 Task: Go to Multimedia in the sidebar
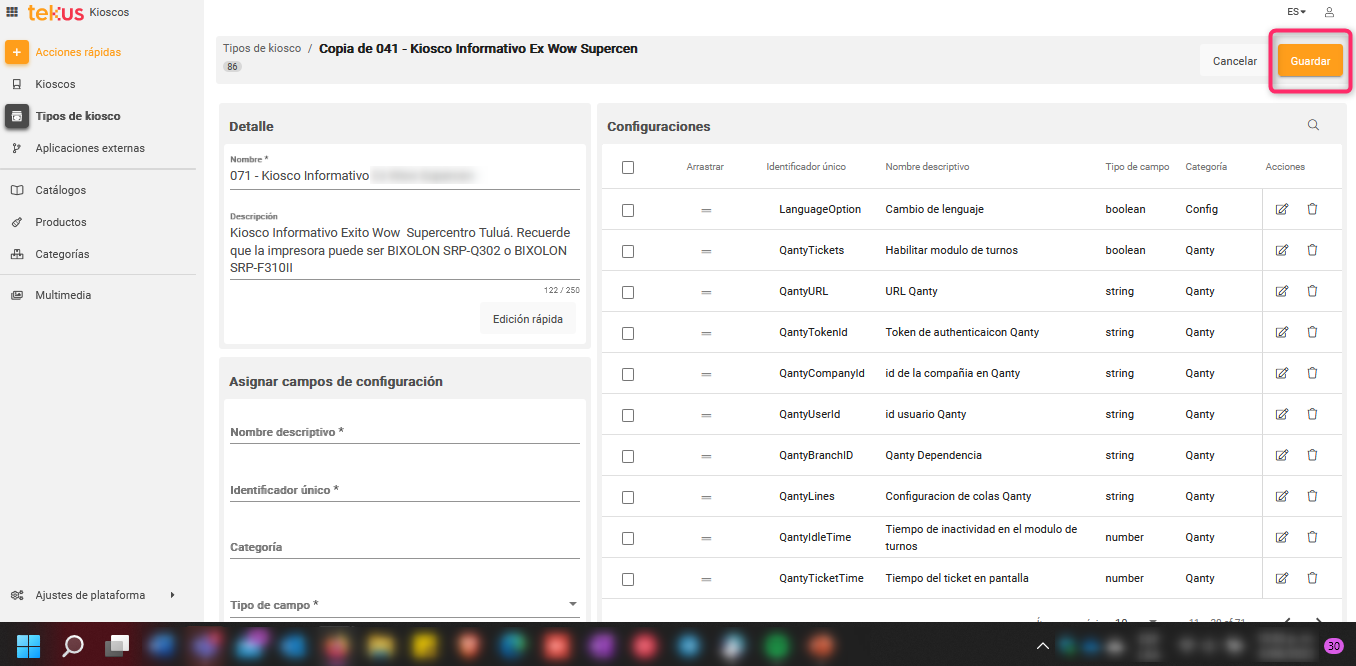click(x=63, y=295)
